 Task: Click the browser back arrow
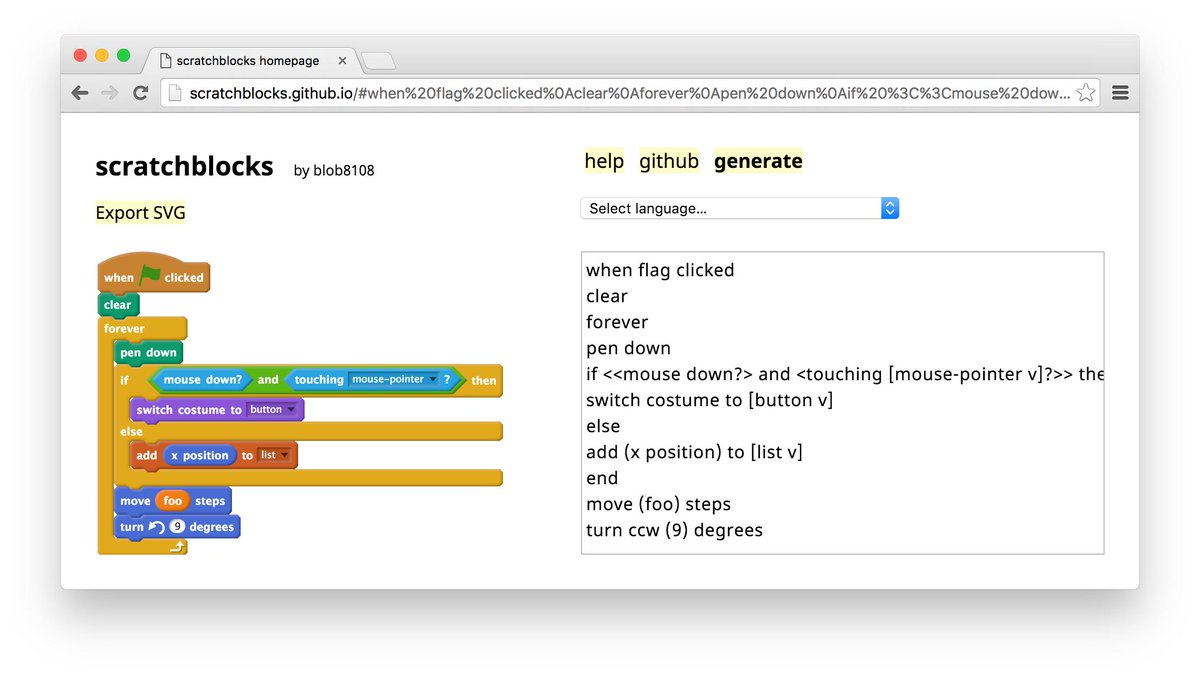pos(80,93)
